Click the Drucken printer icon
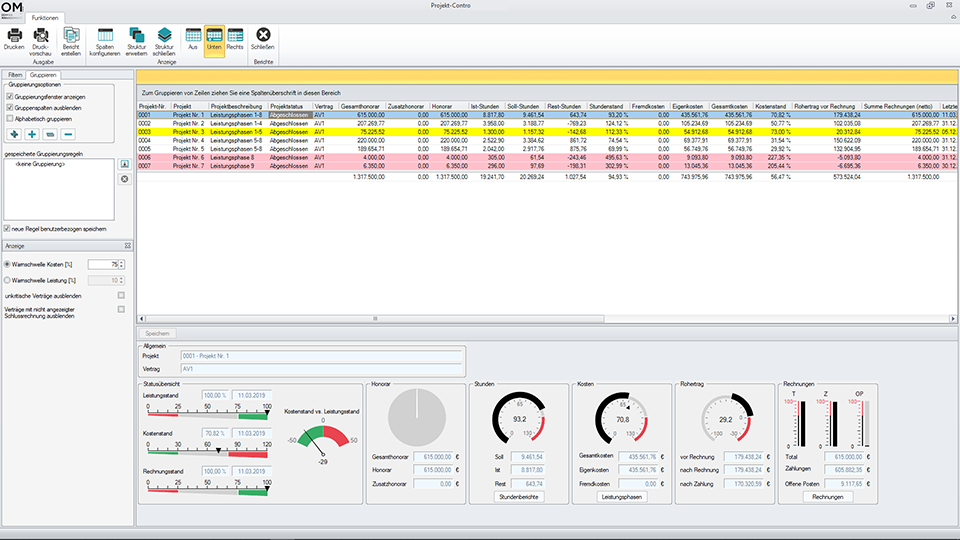Viewport: 960px width, 540px height. click(14, 36)
